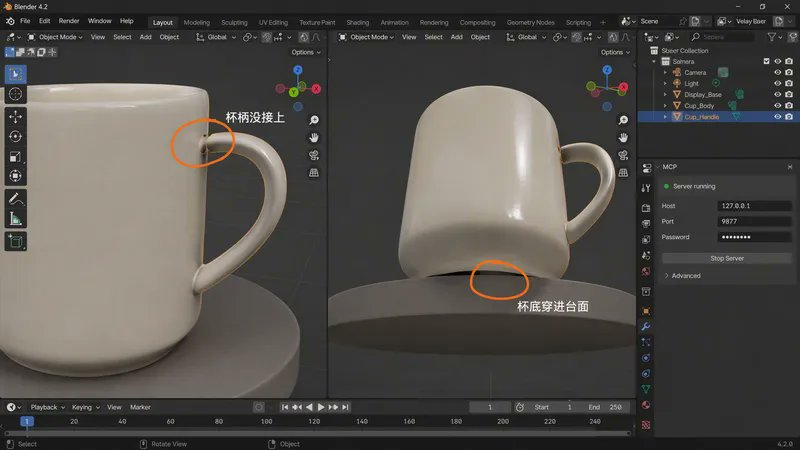
Task: Open the Marker menu in timeline
Action: click(140, 407)
